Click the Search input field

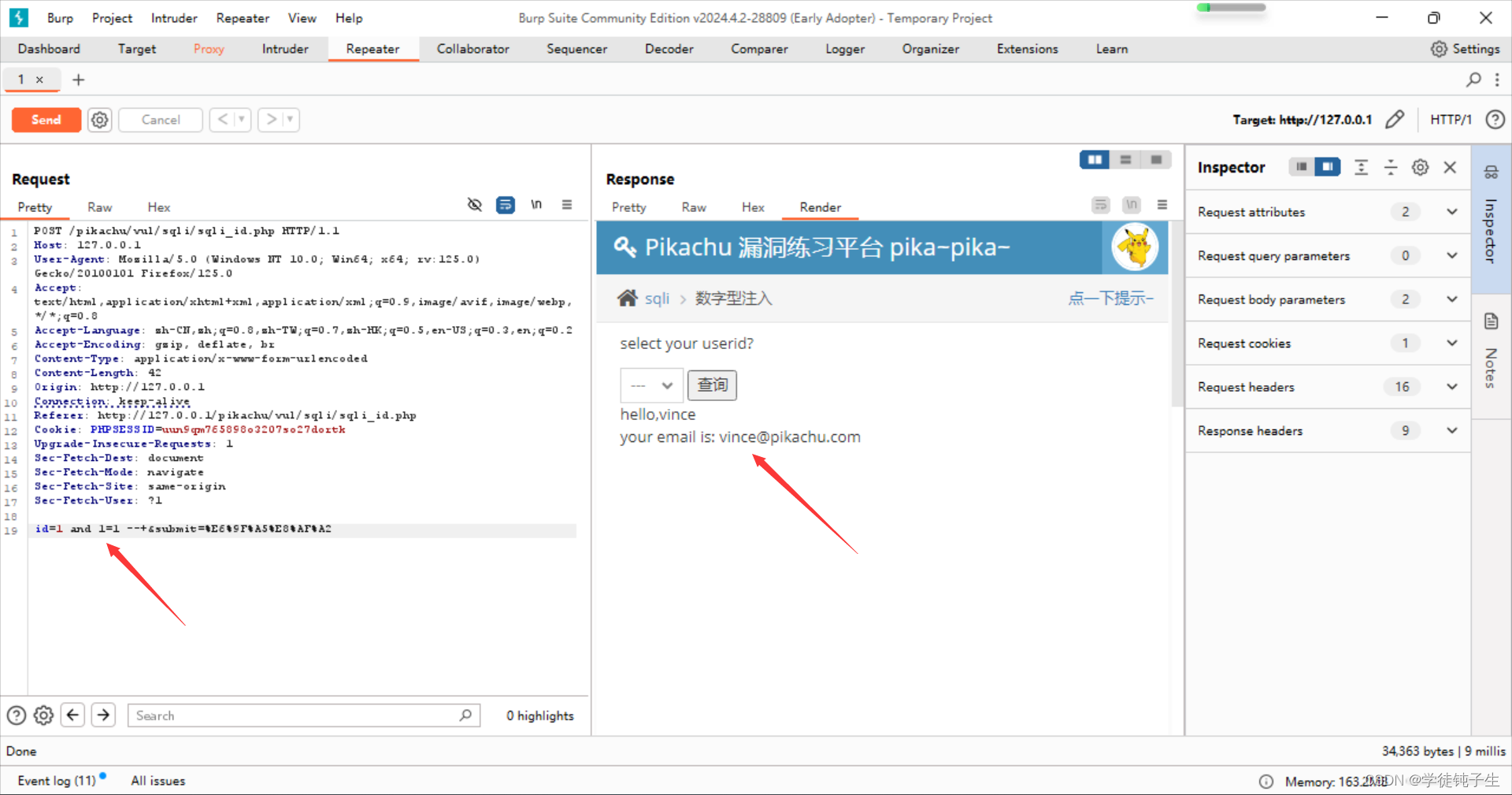[304, 715]
